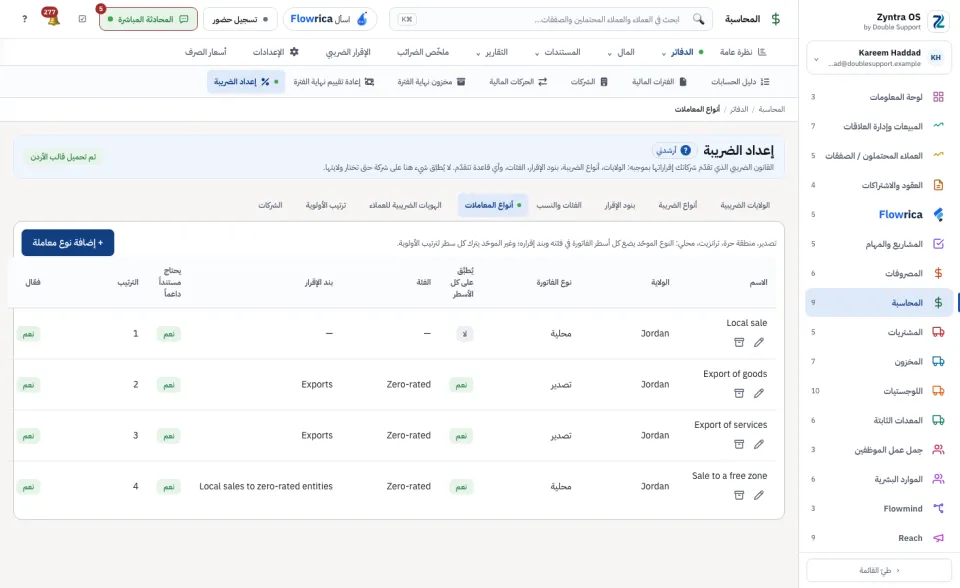Open الإقرار الضريبي in top menu

point(348,52)
